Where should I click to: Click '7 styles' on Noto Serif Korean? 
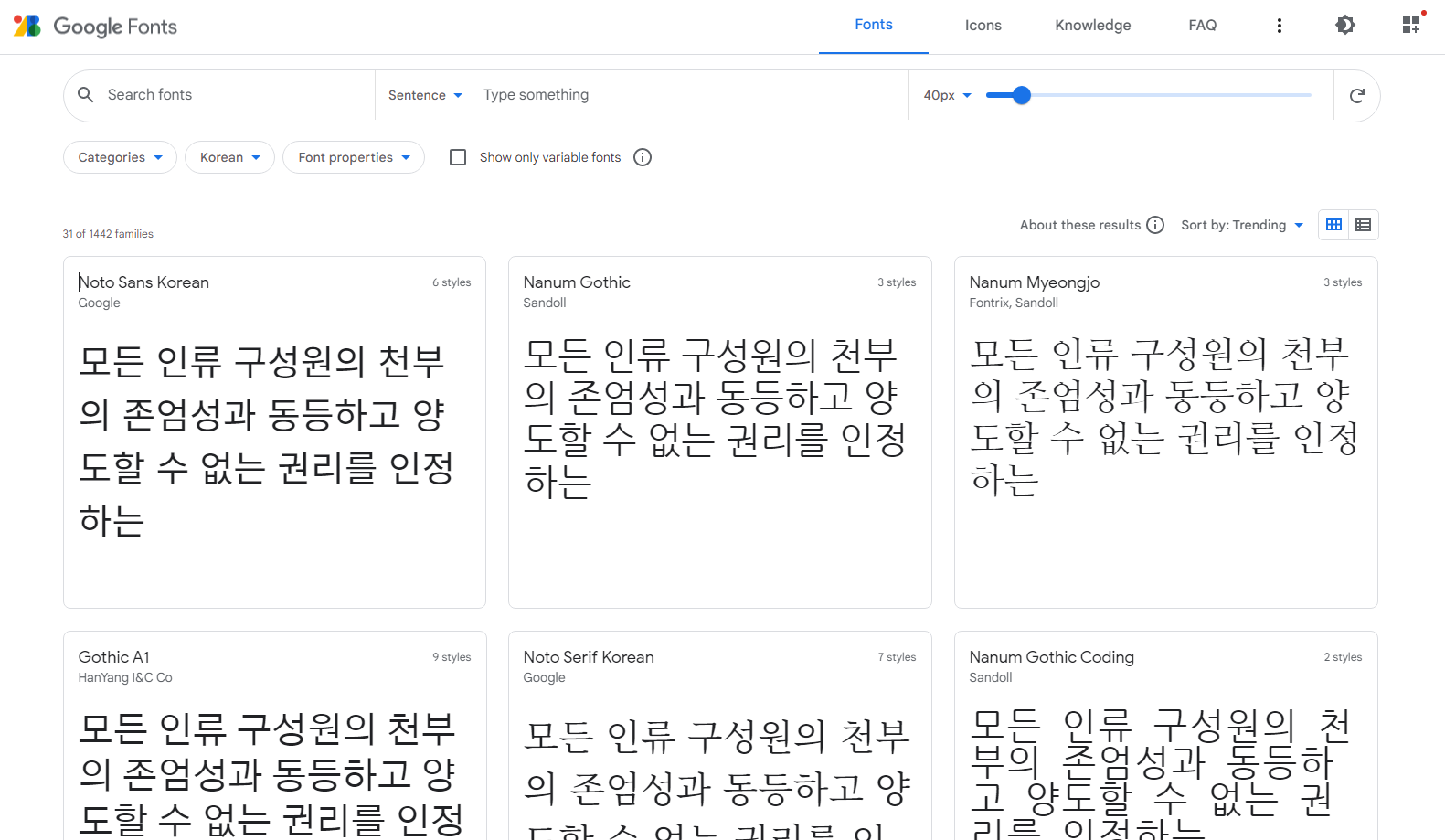click(897, 657)
